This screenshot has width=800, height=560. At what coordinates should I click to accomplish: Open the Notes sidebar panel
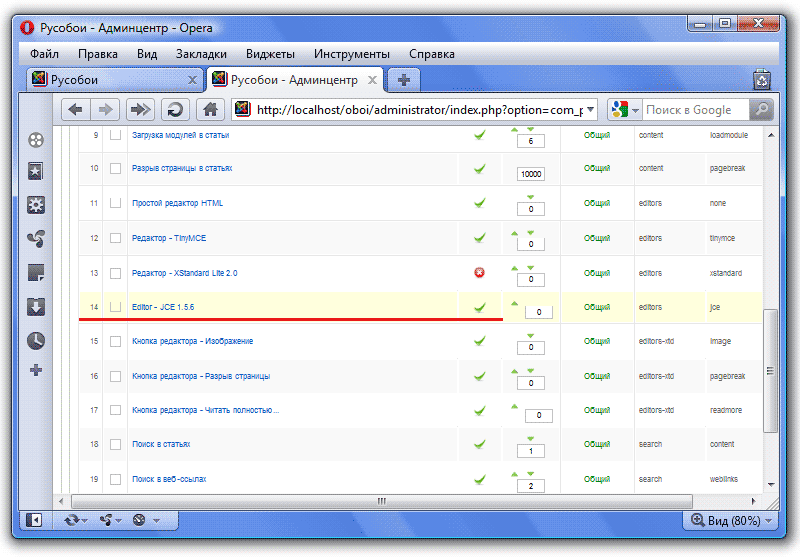tap(36, 273)
